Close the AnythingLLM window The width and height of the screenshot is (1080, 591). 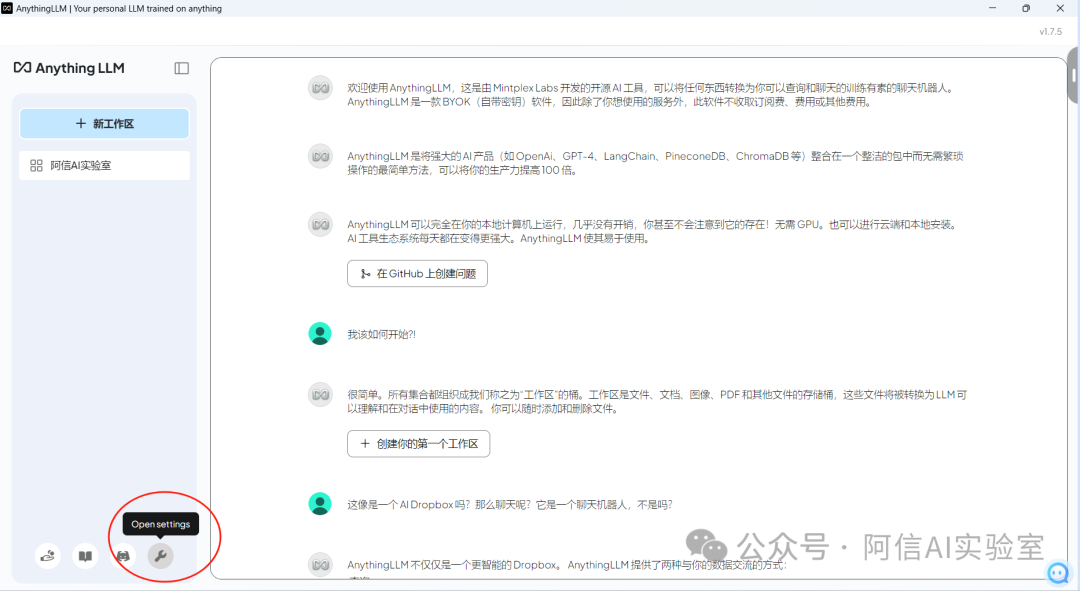pos(1060,8)
